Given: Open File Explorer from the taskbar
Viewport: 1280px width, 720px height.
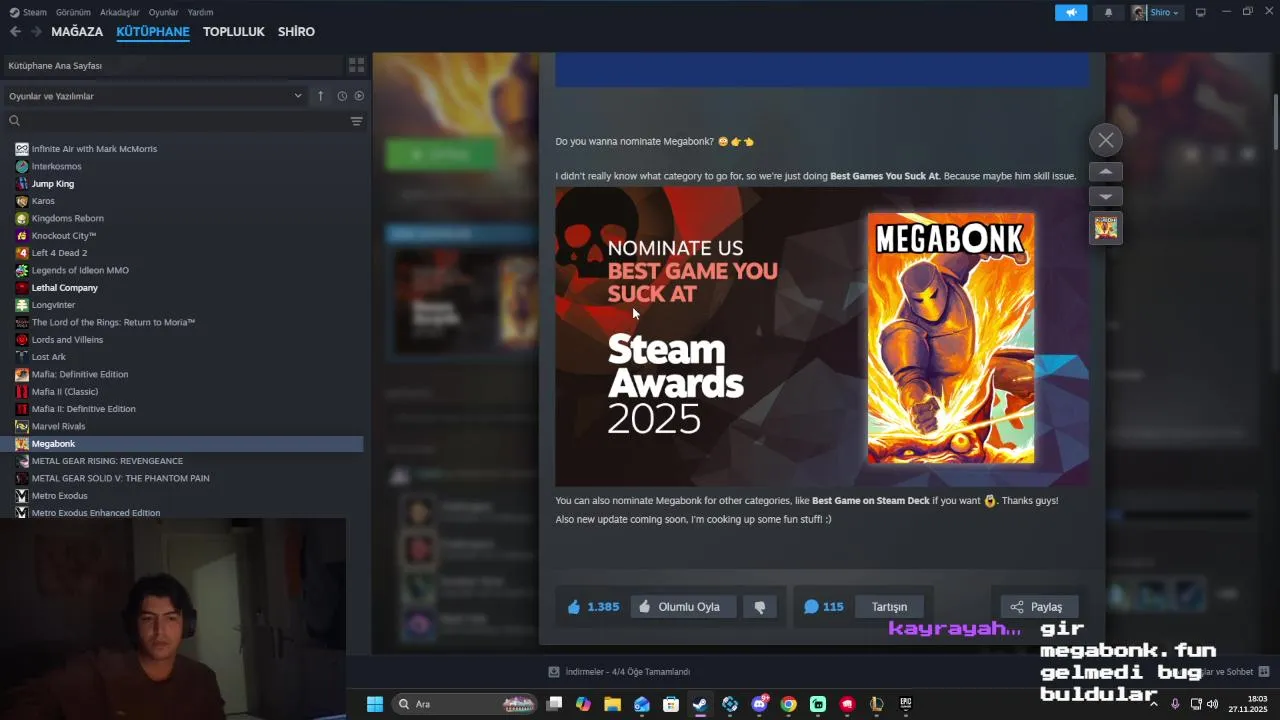Looking at the screenshot, I should click(612, 704).
